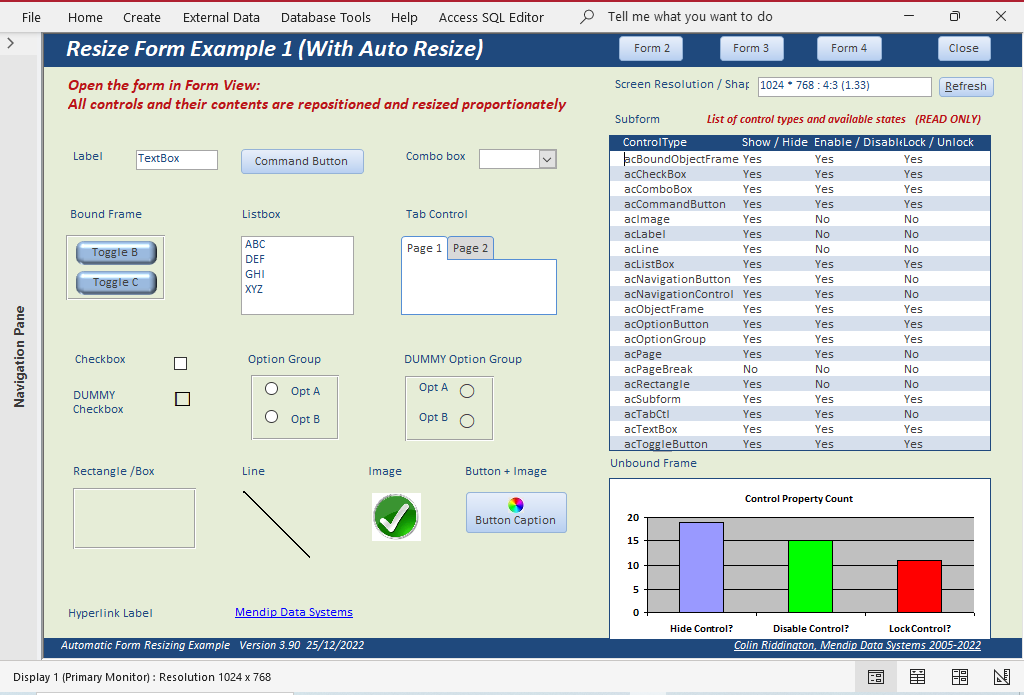The height and width of the screenshot is (695, 1024).
Task: Click the green checkmark image
Action: click(x=396, y=517)
